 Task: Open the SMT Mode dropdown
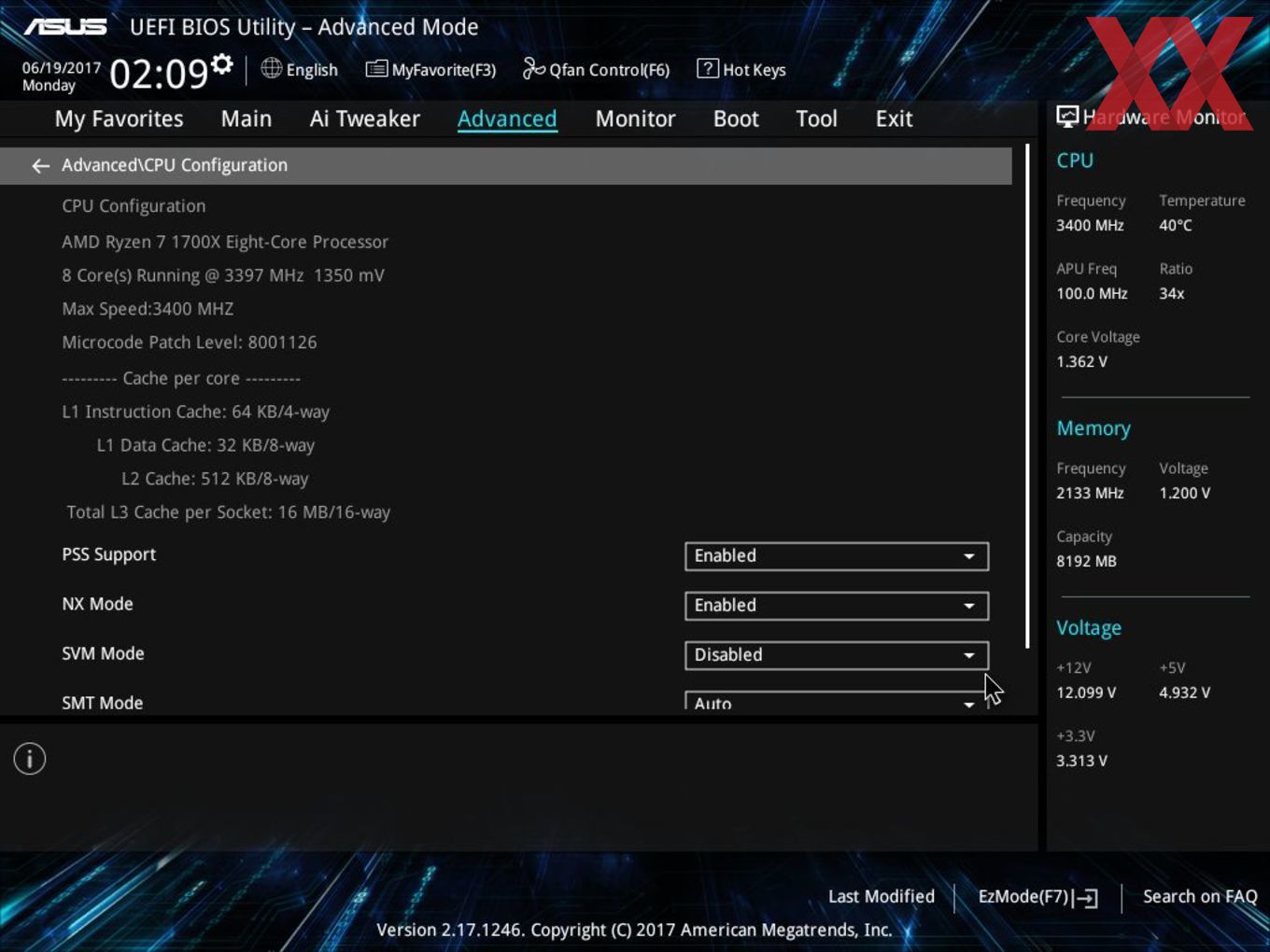click(x=837, y=702)
